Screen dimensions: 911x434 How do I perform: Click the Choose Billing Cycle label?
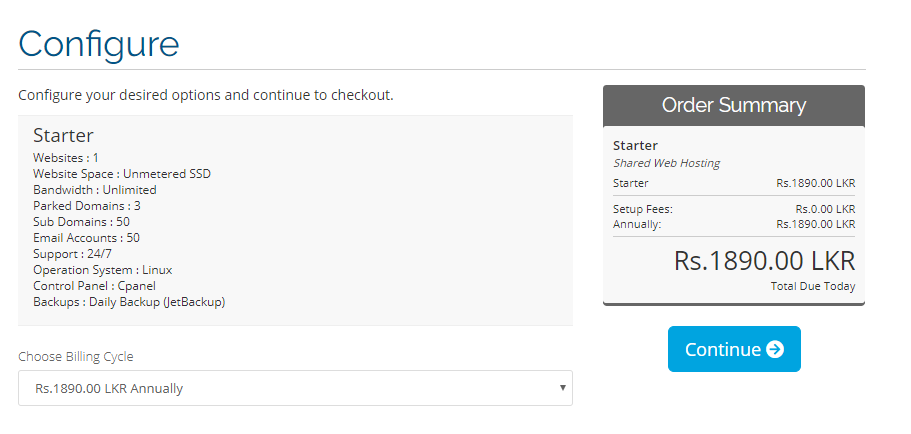(76, 356)
